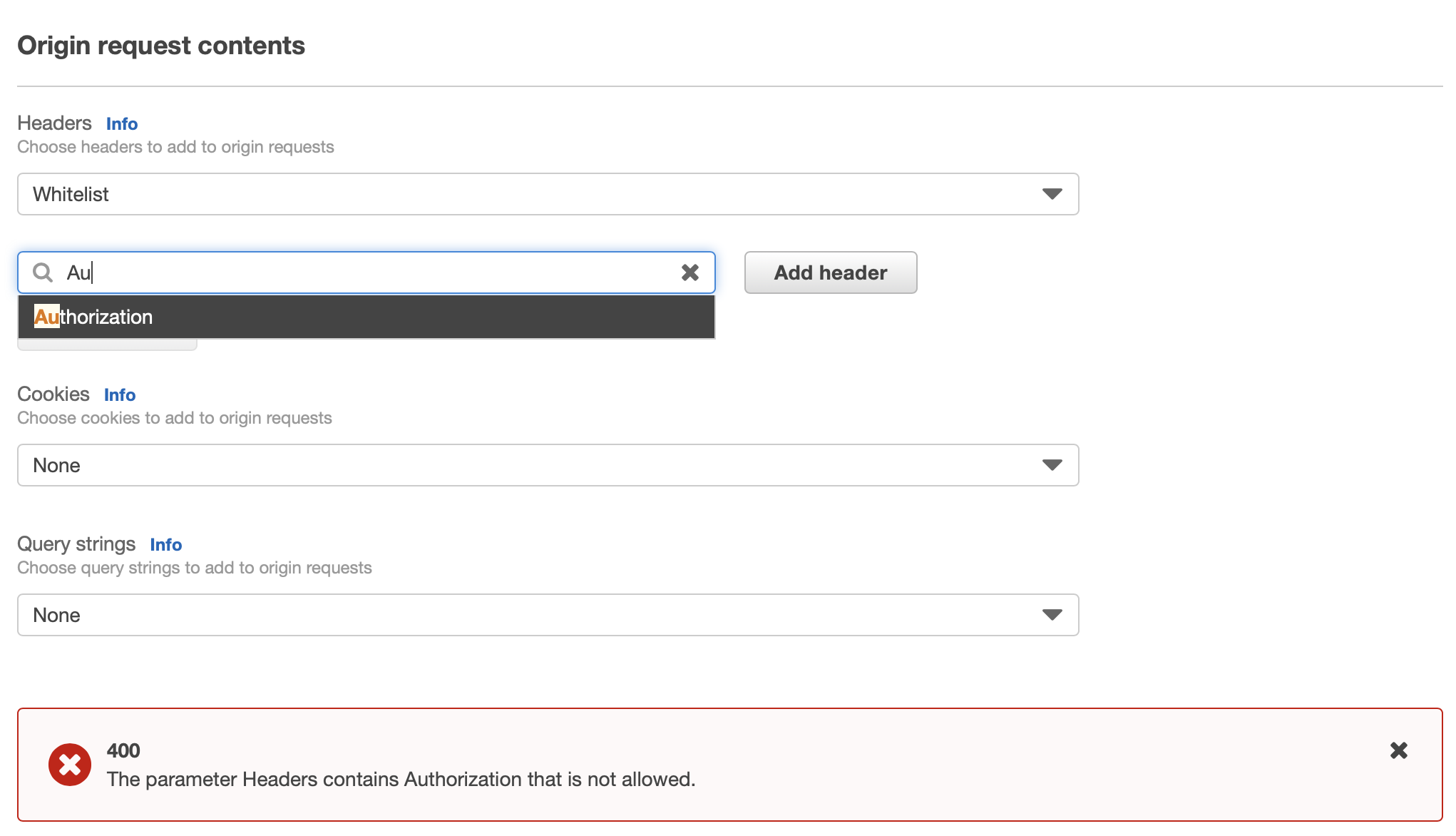This screenshot has height=836, width=1456.
Task: Click 'Choose query strings to add to origin requests'
Action: click(195, 568)
